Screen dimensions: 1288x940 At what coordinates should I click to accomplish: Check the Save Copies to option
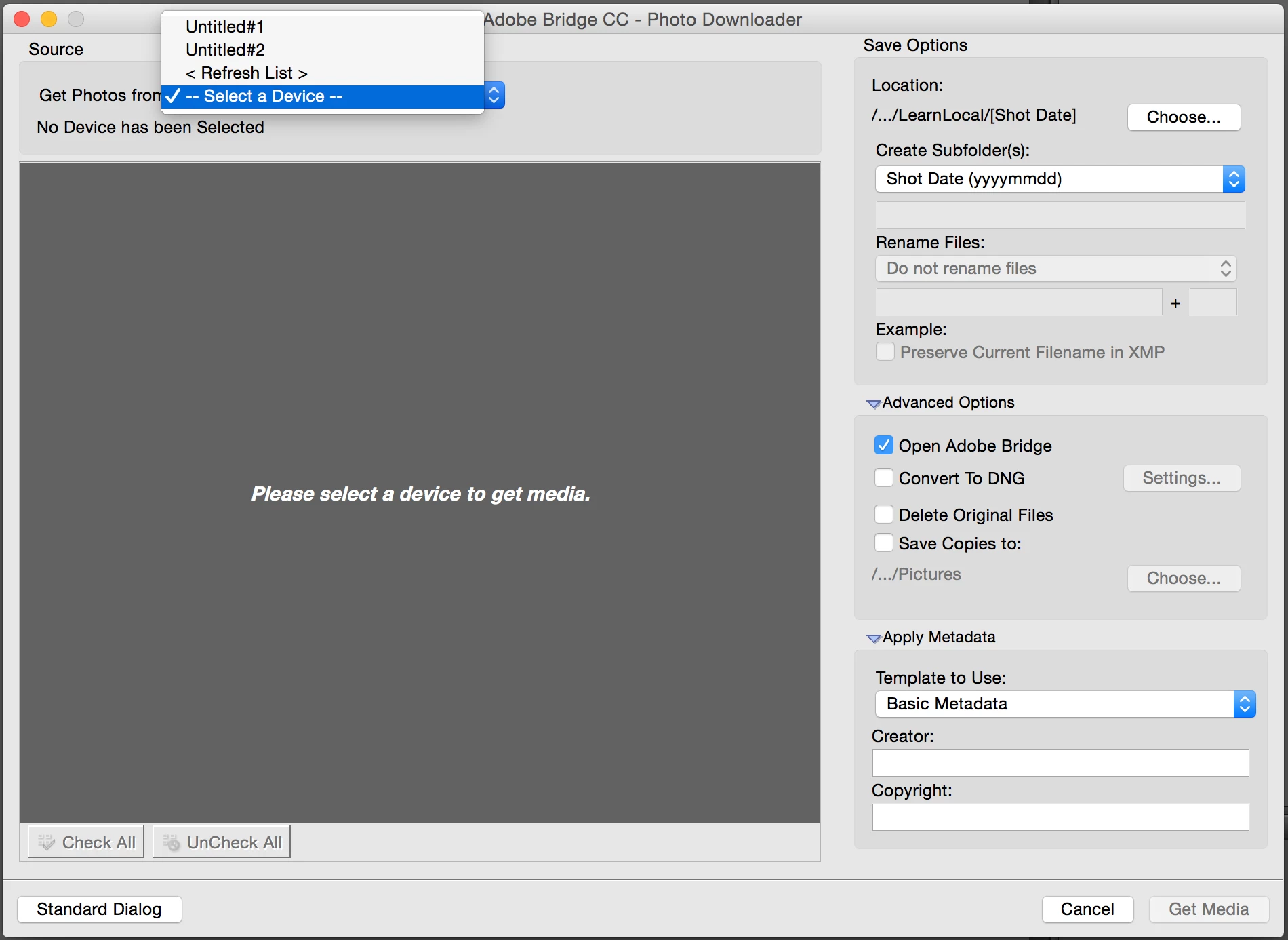(x=884, y=543)
